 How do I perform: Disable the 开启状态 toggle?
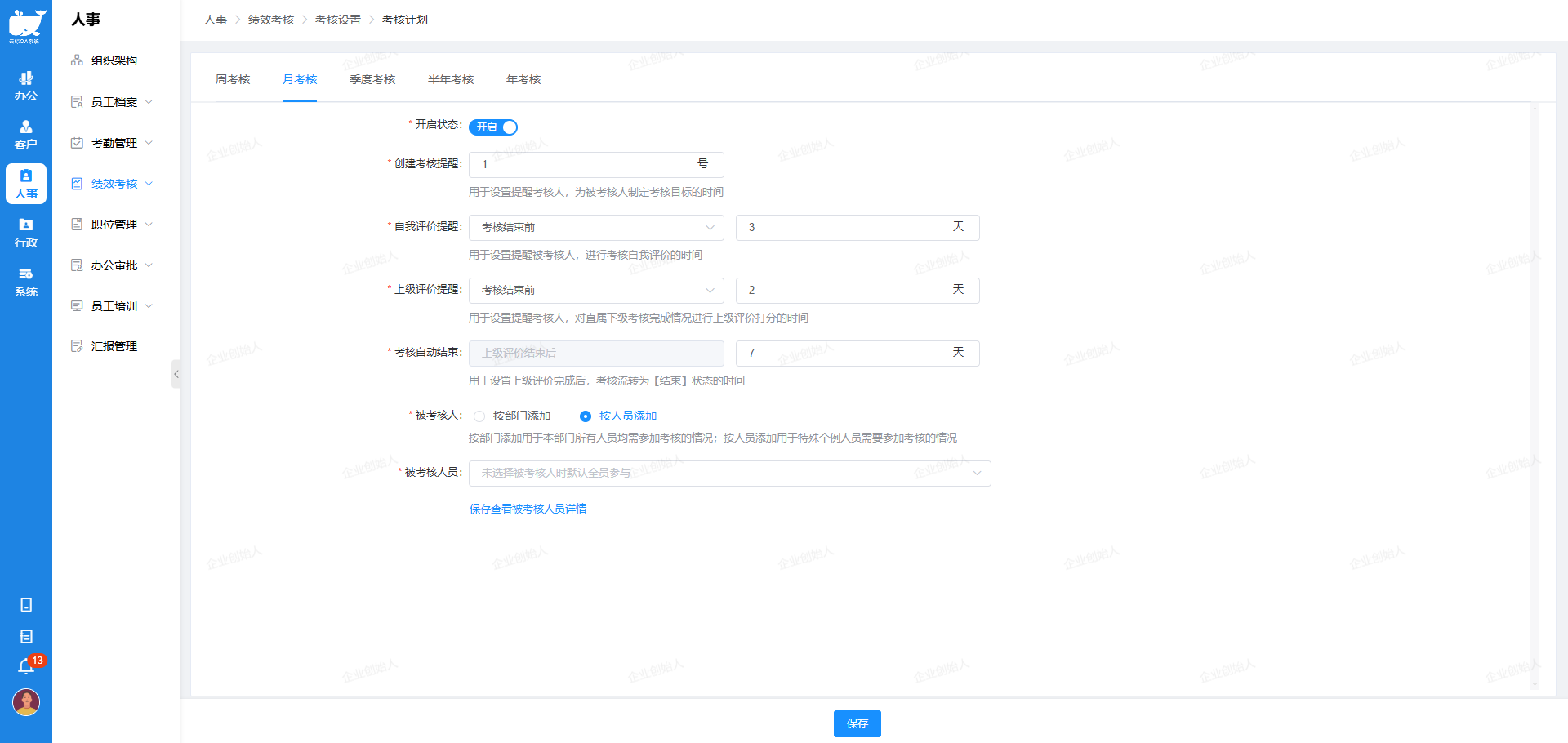[x=493, y=127]
